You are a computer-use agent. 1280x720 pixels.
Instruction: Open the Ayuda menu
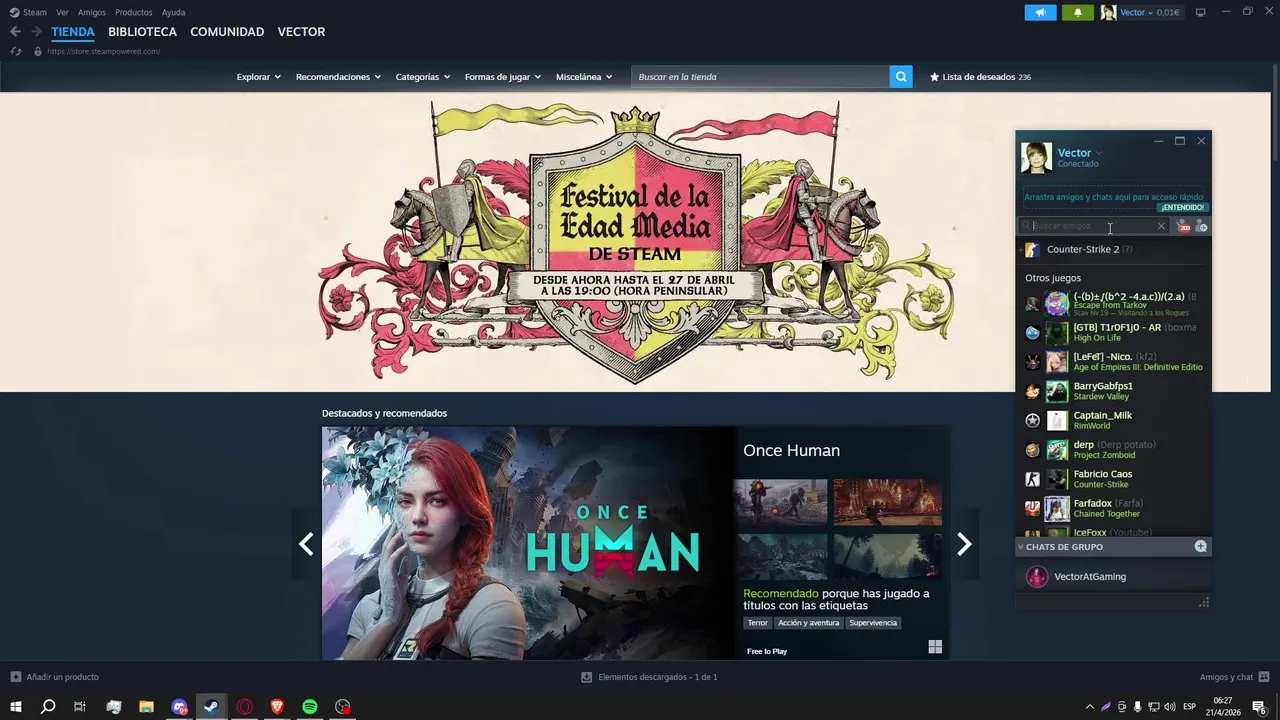pyautogui.click(x=173, y=13)
